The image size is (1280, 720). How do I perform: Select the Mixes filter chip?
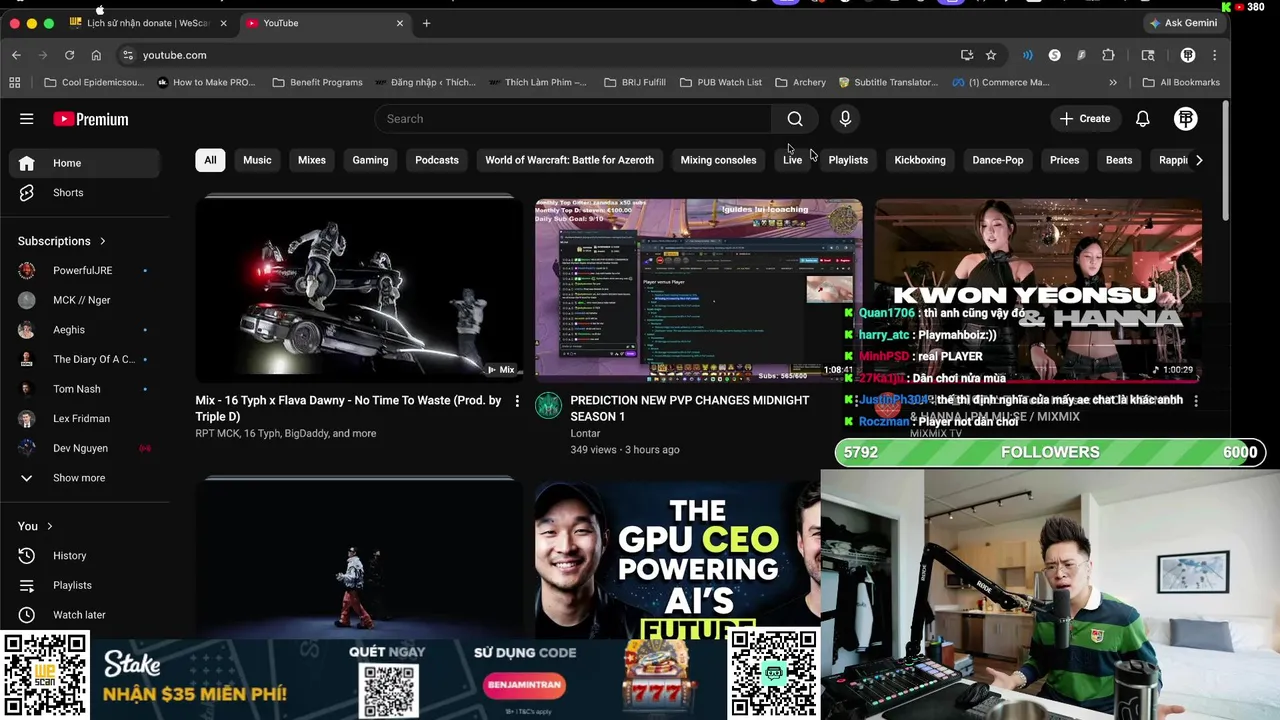312,160
